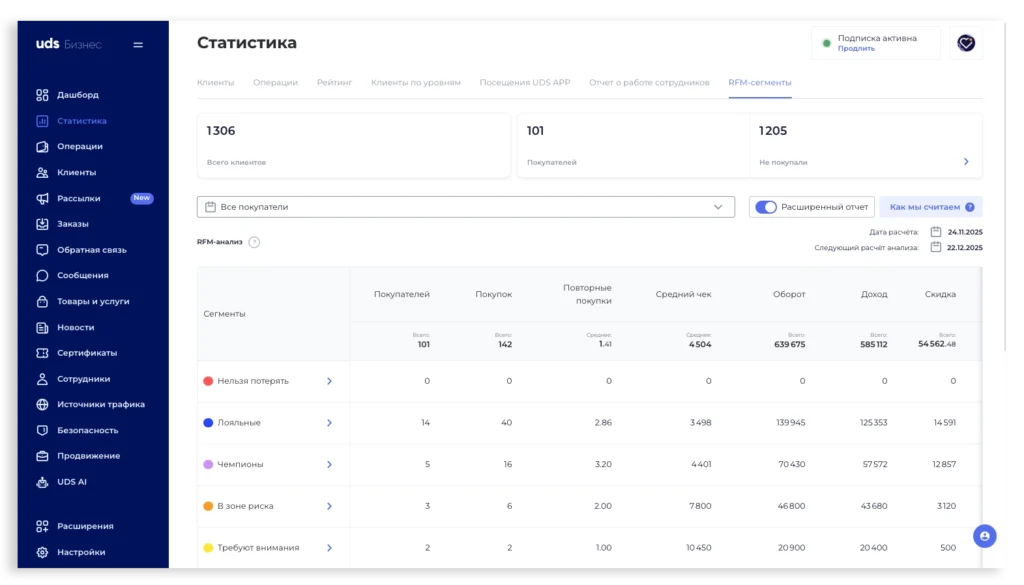
Task: Disable the Расширенный отчет toggle
Action: tap(764, 206)
